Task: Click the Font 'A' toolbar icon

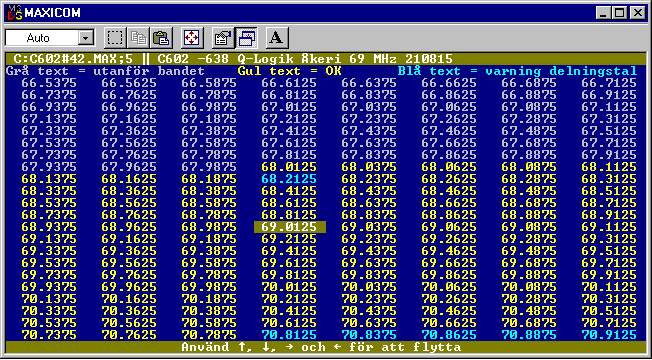Action: 277,38
